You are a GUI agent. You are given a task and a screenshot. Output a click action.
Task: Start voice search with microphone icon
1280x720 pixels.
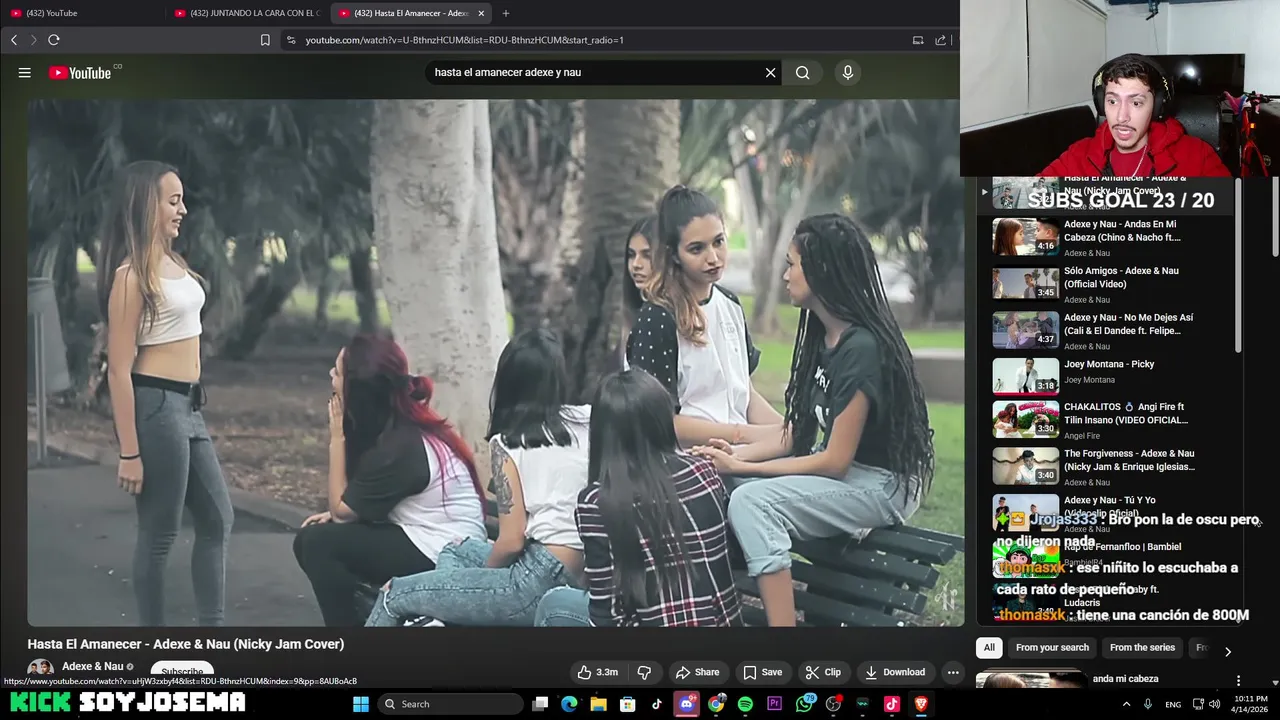847,72
